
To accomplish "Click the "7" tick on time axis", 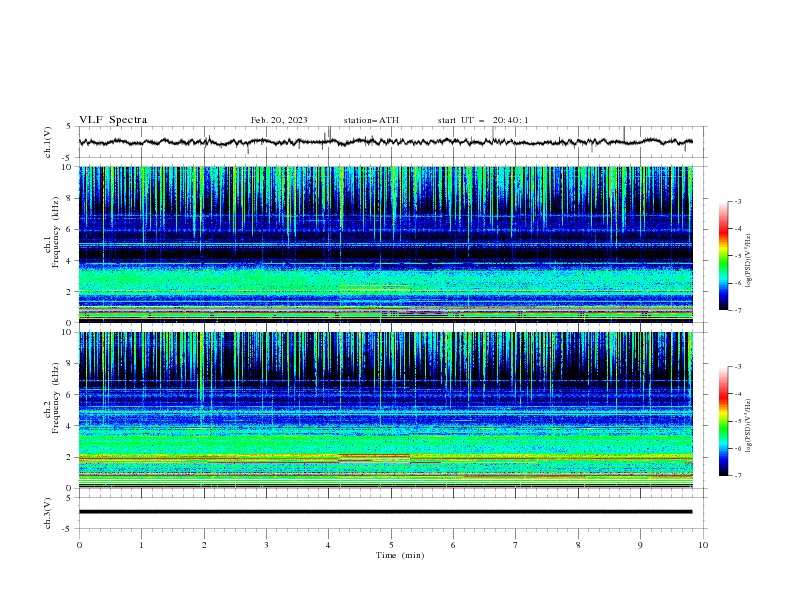I will point(516,545).
